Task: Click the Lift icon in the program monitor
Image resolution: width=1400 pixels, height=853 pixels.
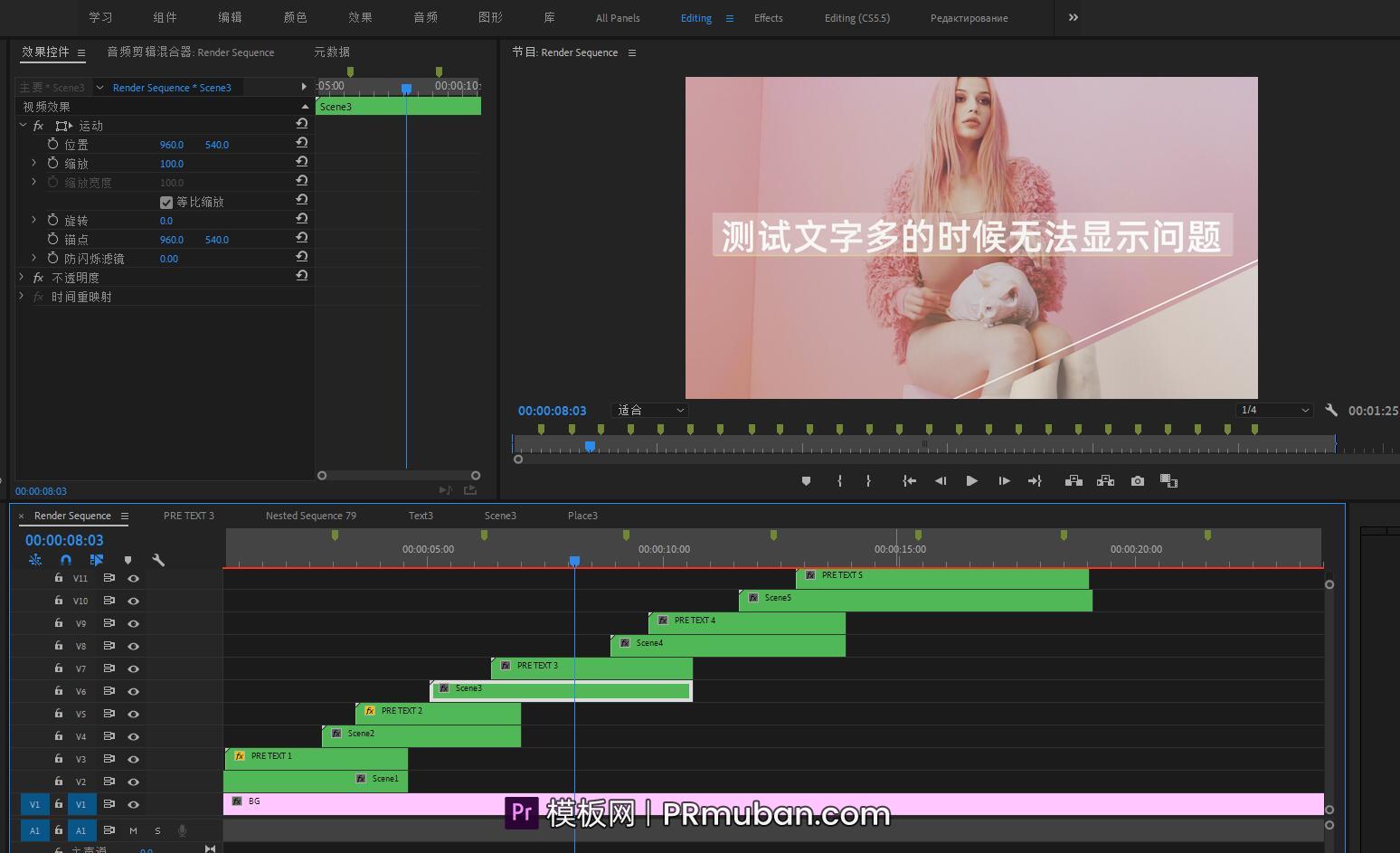Action: (x=1073, y=480)
